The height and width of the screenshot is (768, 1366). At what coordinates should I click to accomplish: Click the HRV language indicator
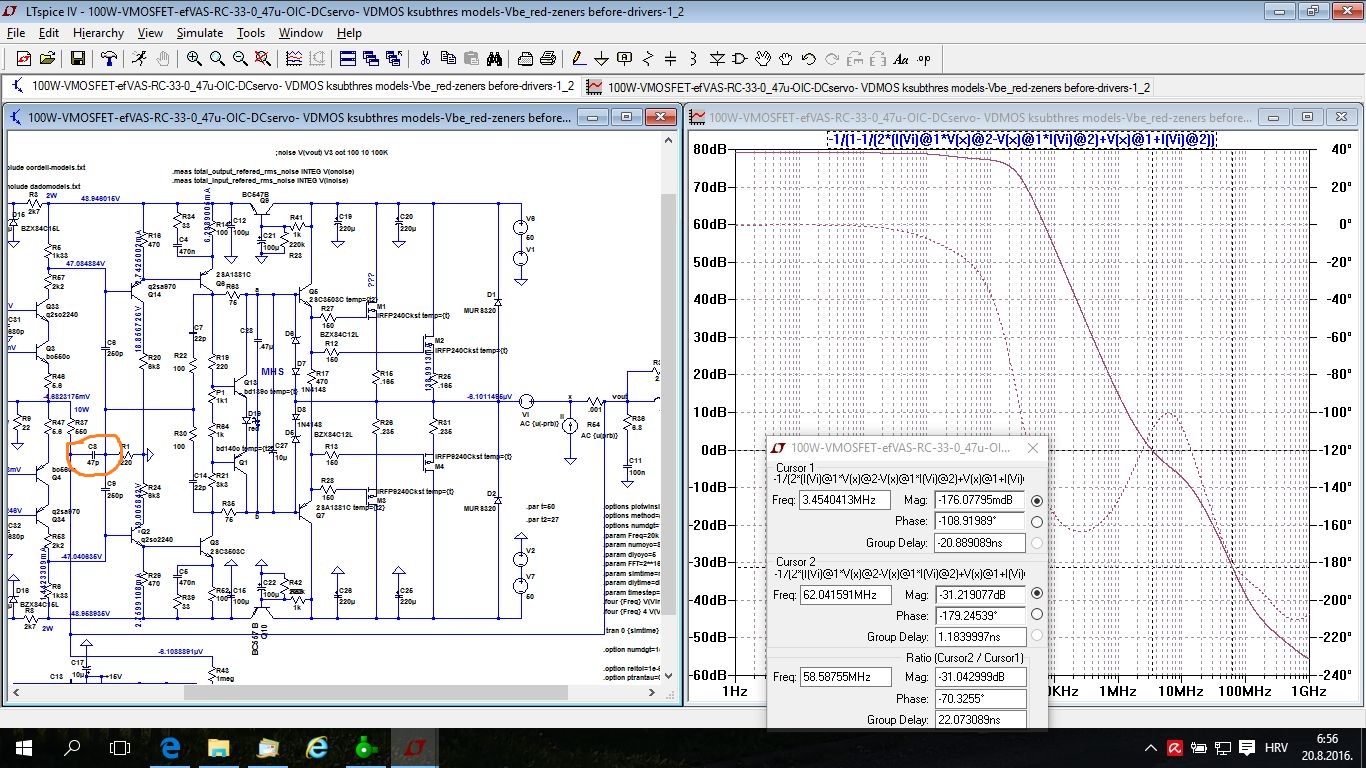(1274, 747)
